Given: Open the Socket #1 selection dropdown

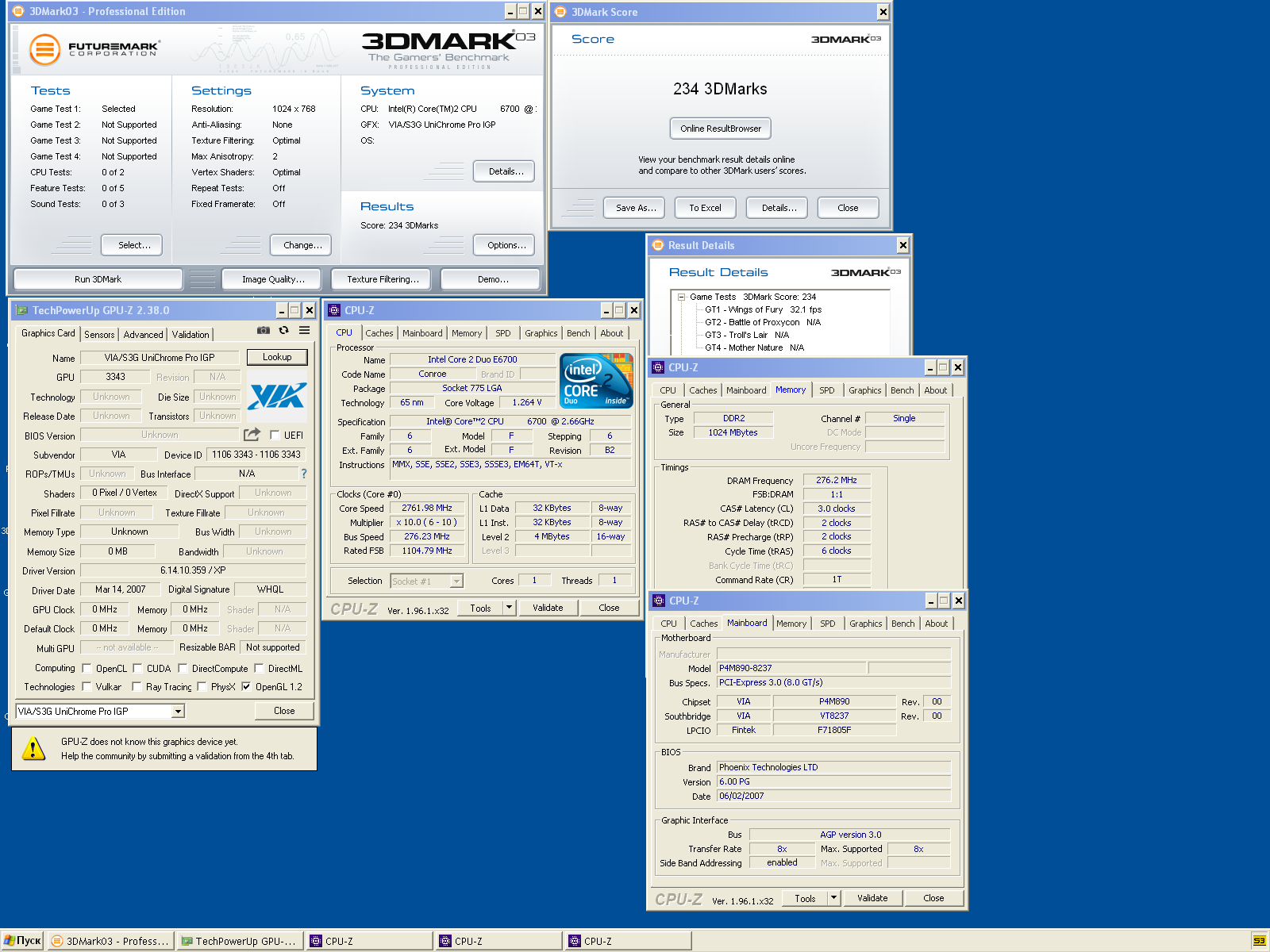Looking at the screenshot, I should (x=456, y=582).
